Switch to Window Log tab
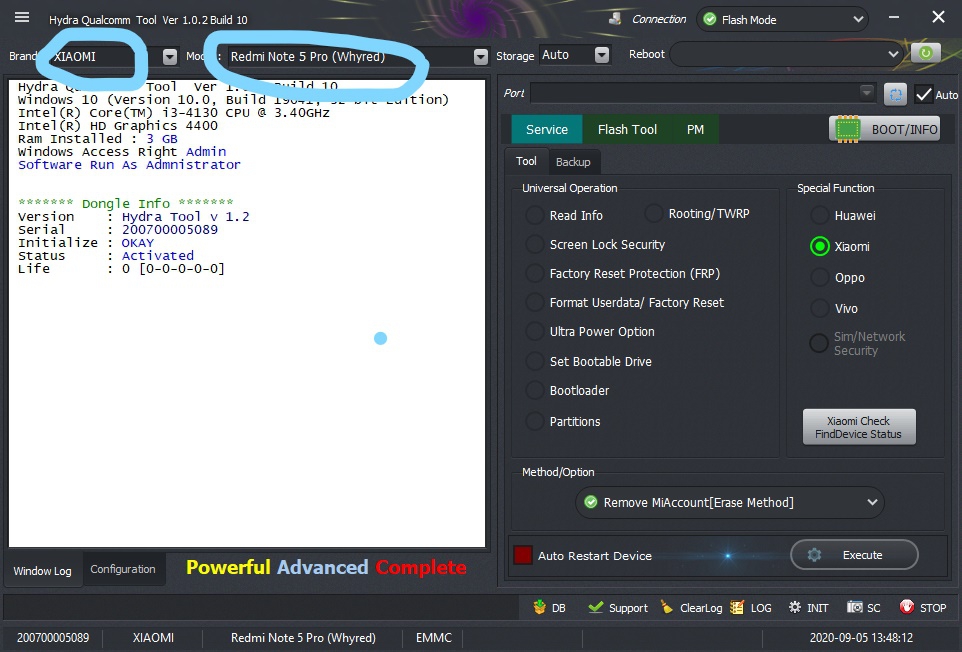Screen dimensions: 962x652 (x=42, y=570)
